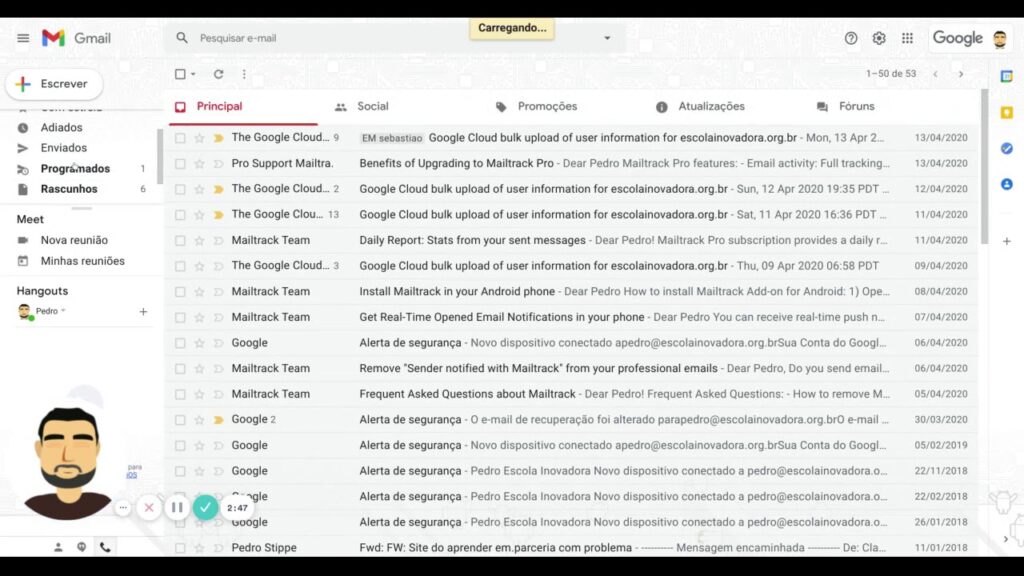Check the Frequent Asked Questions email

pyautogui.click(x=180, y=394)
